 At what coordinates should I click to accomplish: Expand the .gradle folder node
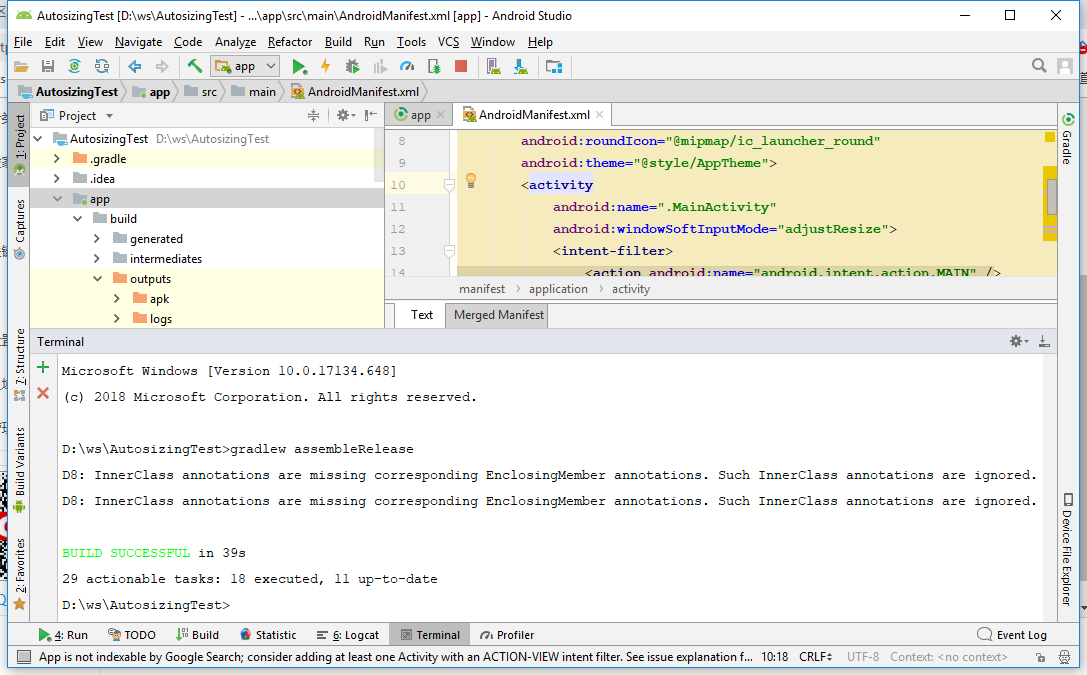pos(57,159)
